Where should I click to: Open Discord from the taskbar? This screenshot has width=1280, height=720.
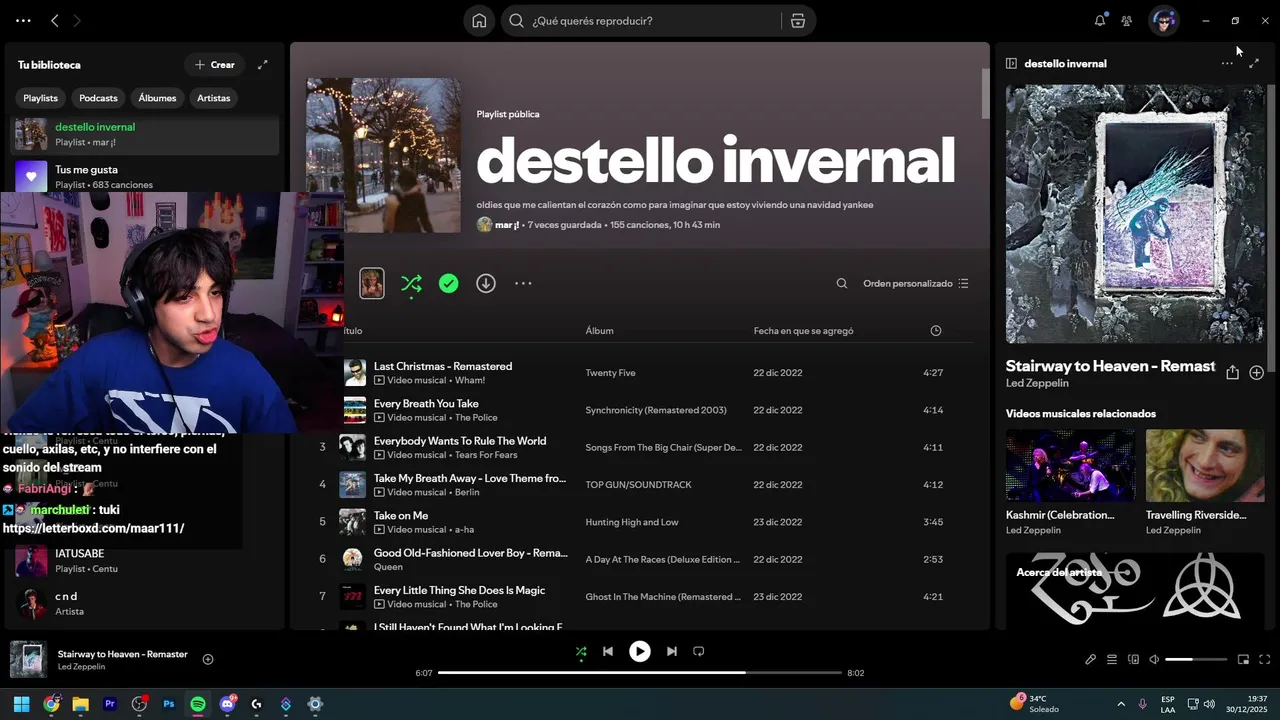pyautogui.click(x=228, y=704)
